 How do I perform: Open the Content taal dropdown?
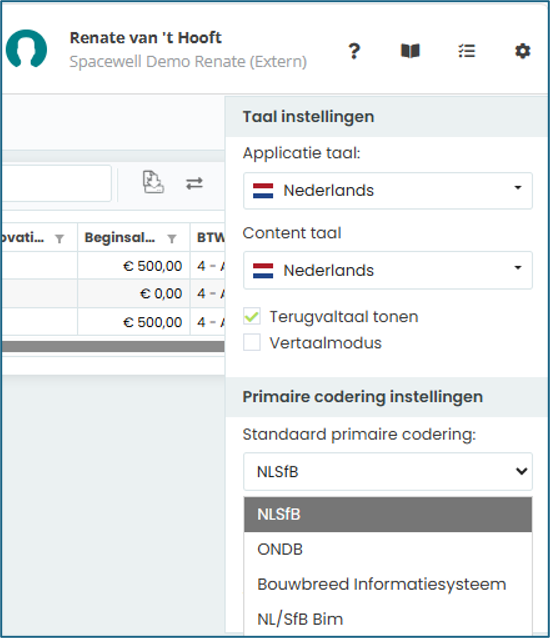point(388,270)
